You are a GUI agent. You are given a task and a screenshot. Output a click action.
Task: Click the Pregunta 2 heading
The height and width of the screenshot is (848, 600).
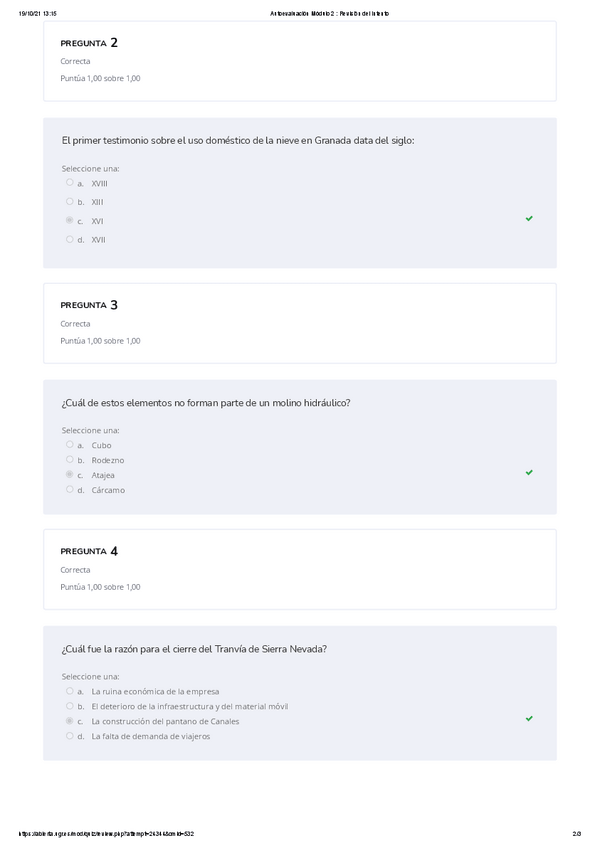(x=89, y=43)
